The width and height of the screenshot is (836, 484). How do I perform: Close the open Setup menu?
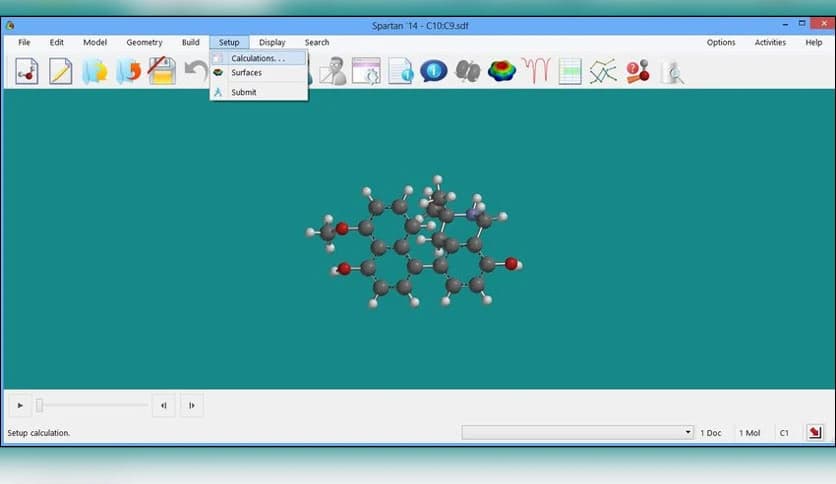(x=229, y=42)
